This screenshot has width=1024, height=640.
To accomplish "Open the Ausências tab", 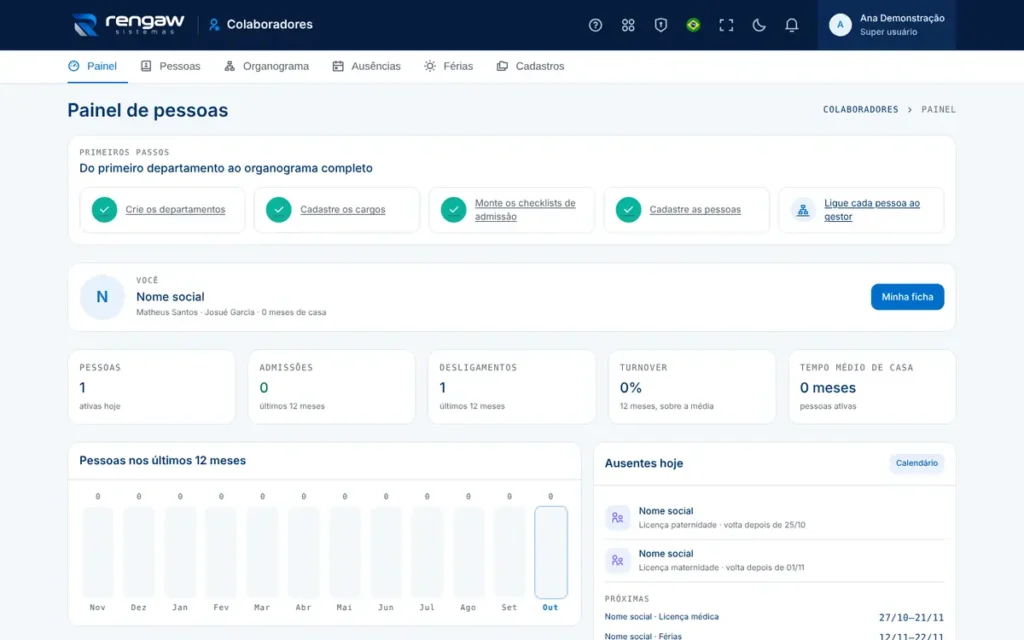I will pos(366,66).
